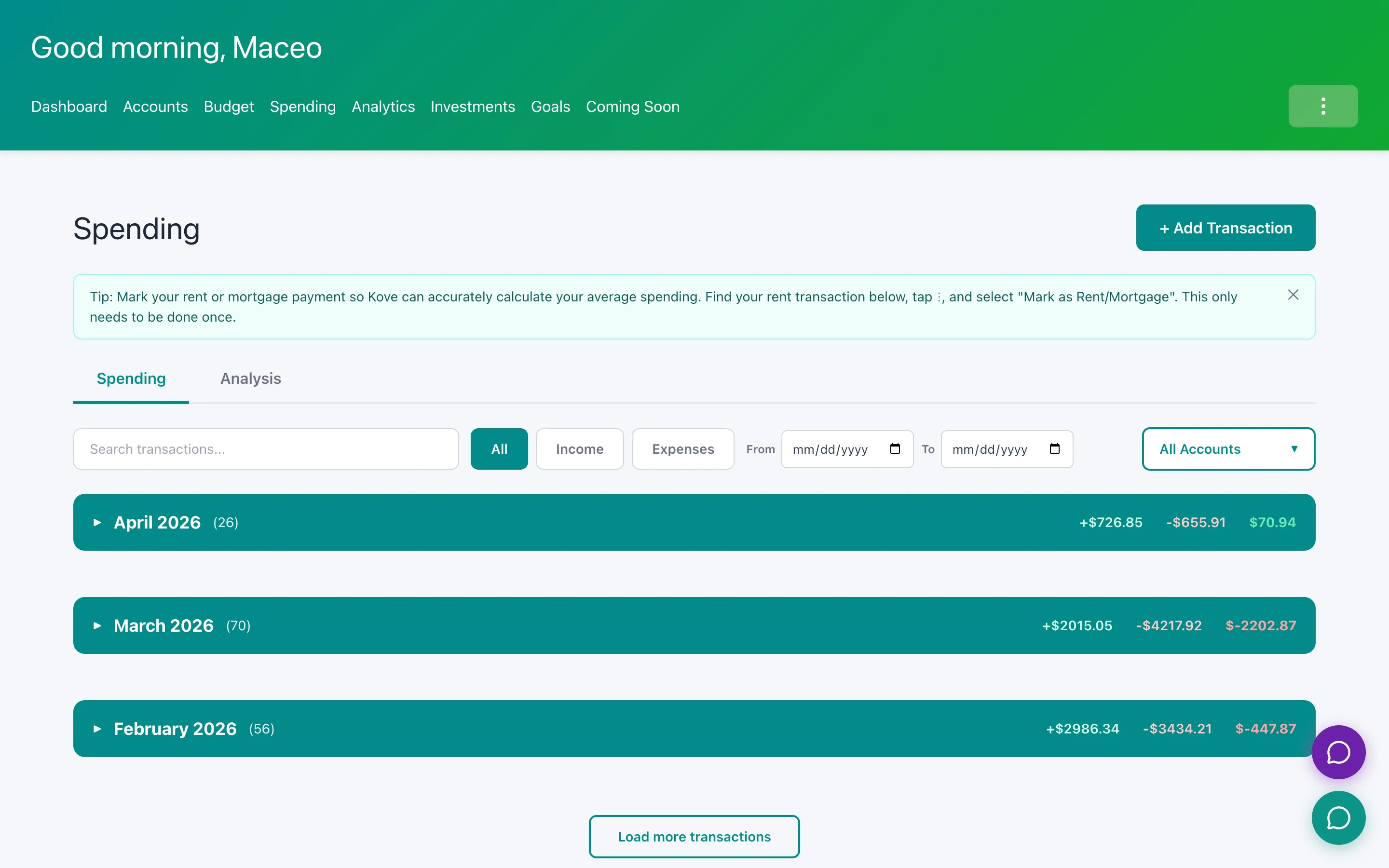Click the transaction search field
Screen dimensions: 1389x868
pyautogui.click(x=265, y=449)
